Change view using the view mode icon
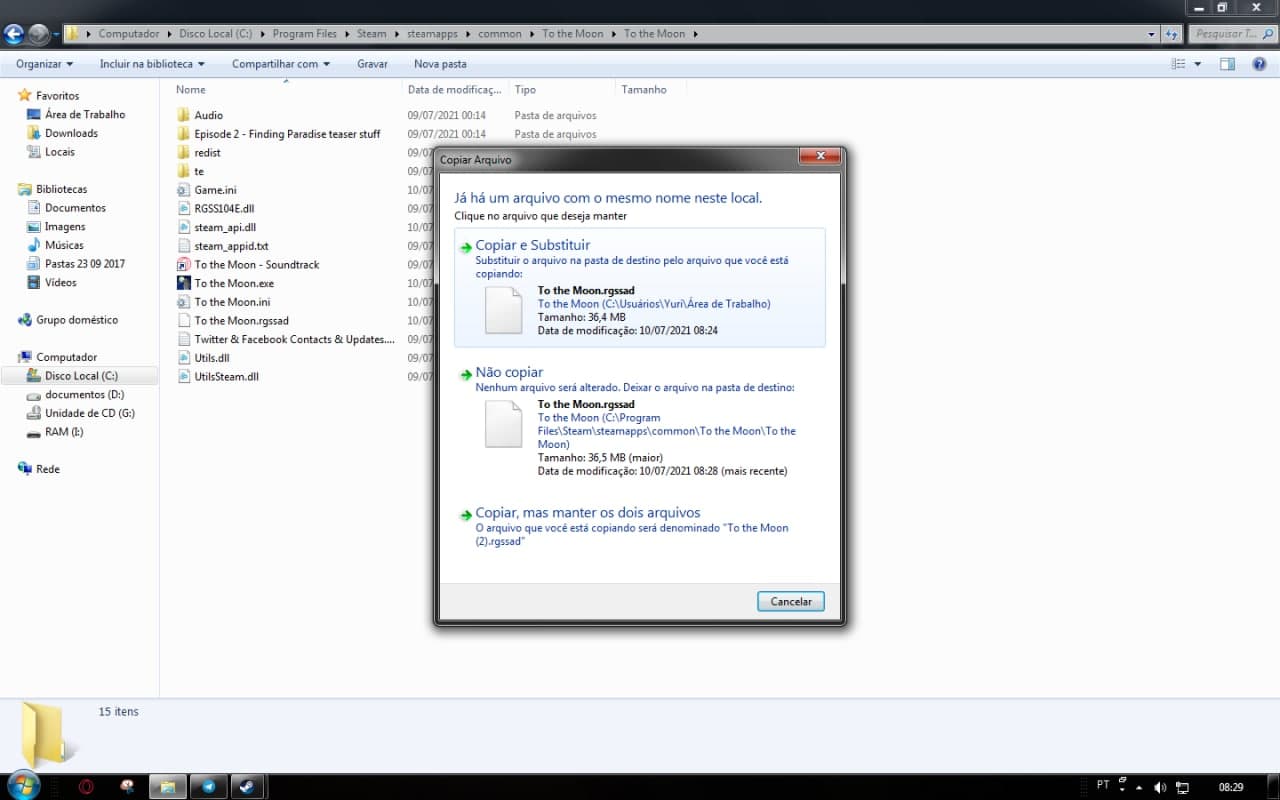The image size is (1280, 800). [1179, 64]
